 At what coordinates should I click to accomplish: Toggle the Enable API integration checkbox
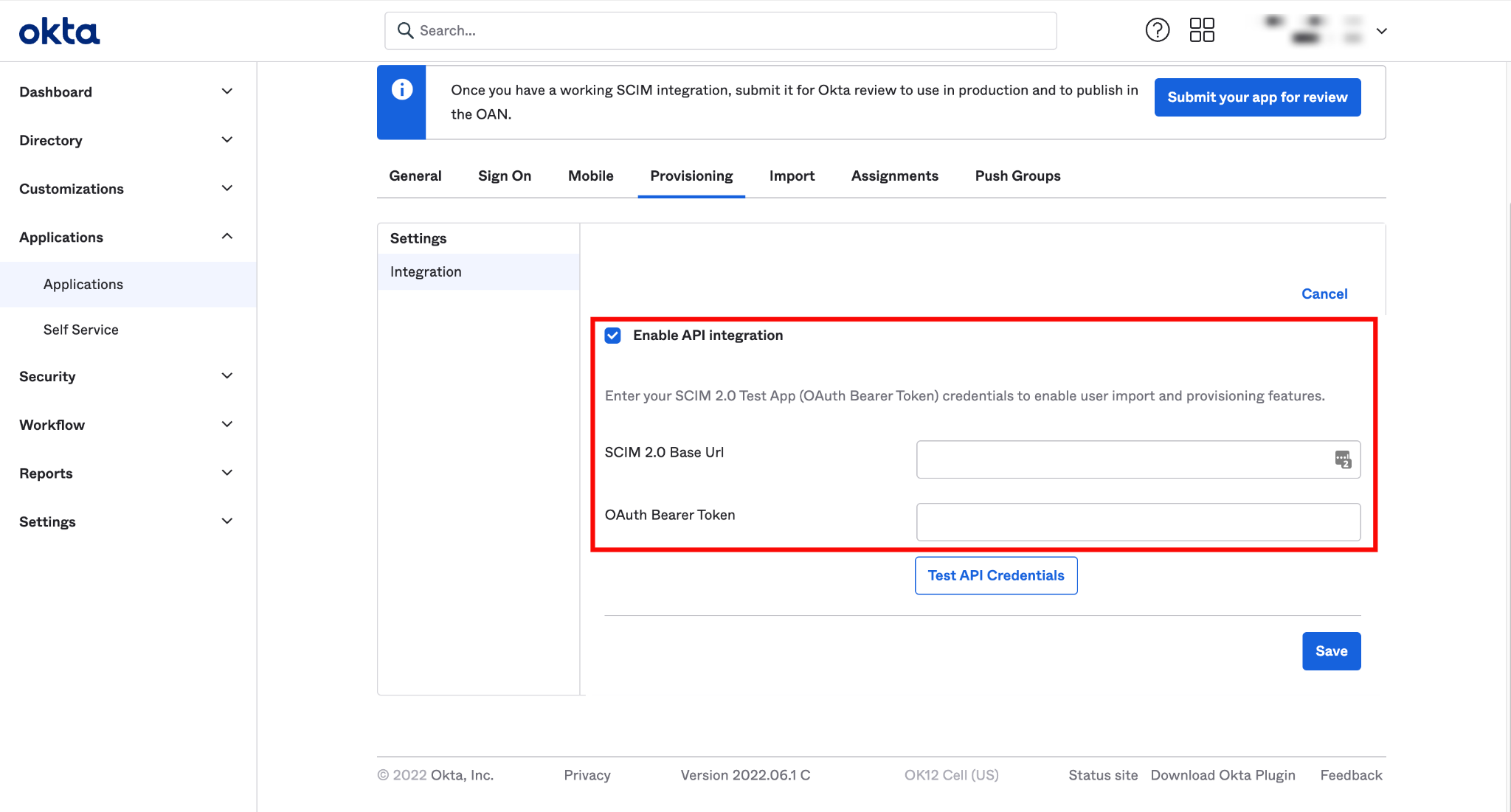coord(612,336)
